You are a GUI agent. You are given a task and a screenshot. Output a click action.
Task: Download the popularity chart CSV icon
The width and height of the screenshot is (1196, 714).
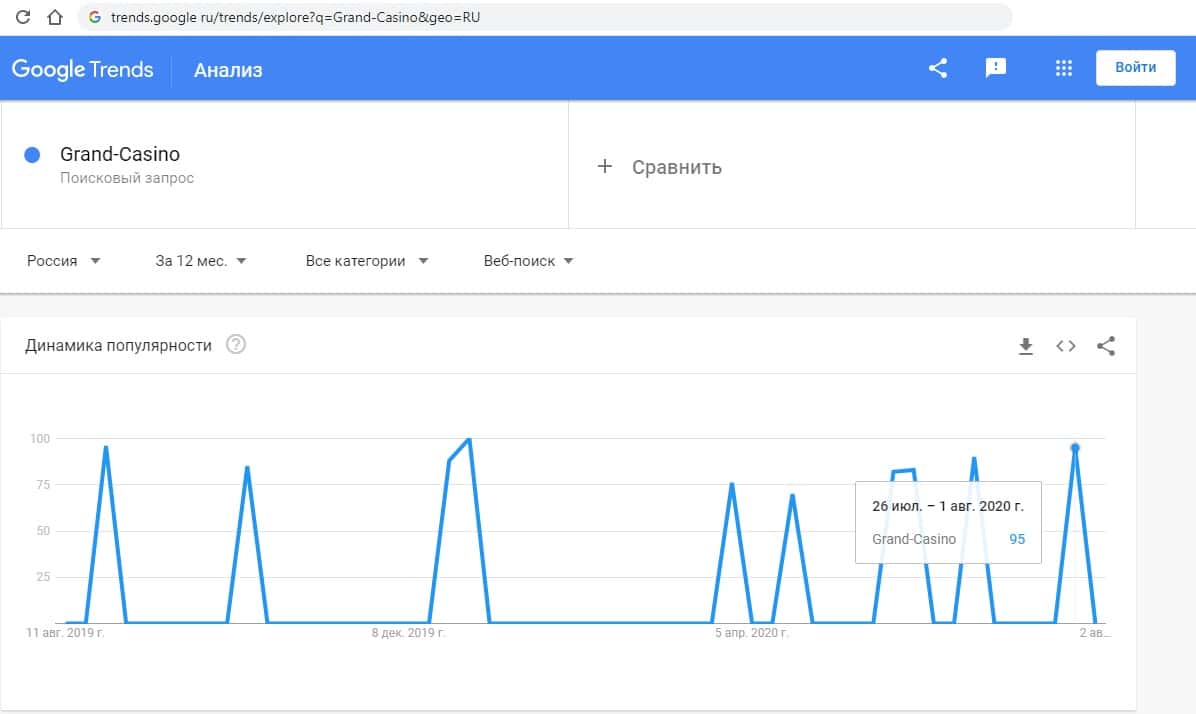tap(1025, 346)
